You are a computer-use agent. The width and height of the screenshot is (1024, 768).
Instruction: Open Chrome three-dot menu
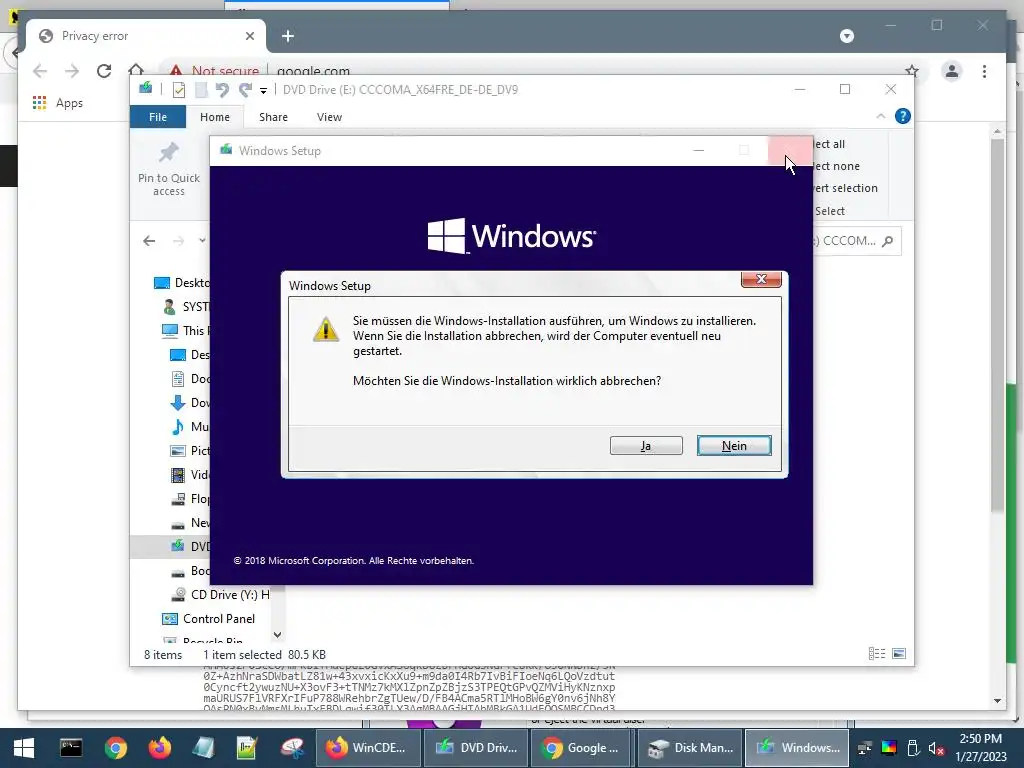click(984, 71)
